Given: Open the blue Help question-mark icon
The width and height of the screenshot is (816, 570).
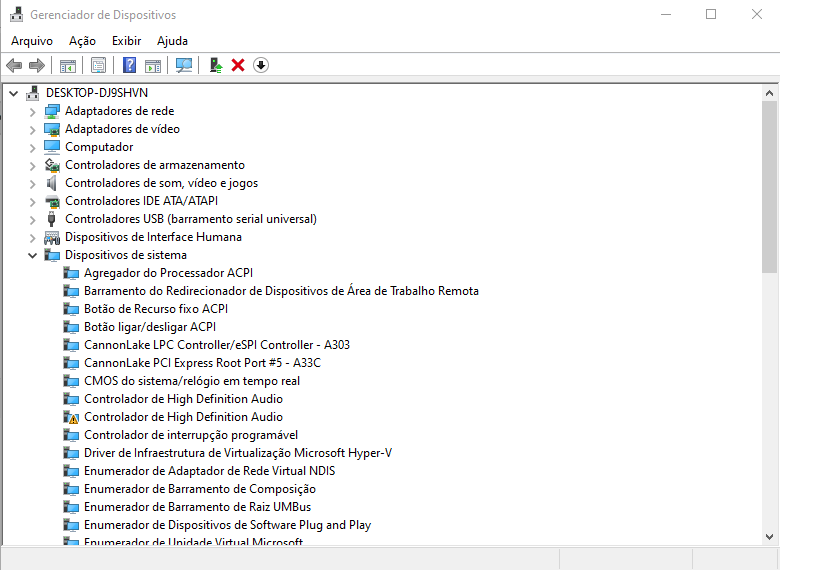Looking at the screenshot, I should click(129, 66).
